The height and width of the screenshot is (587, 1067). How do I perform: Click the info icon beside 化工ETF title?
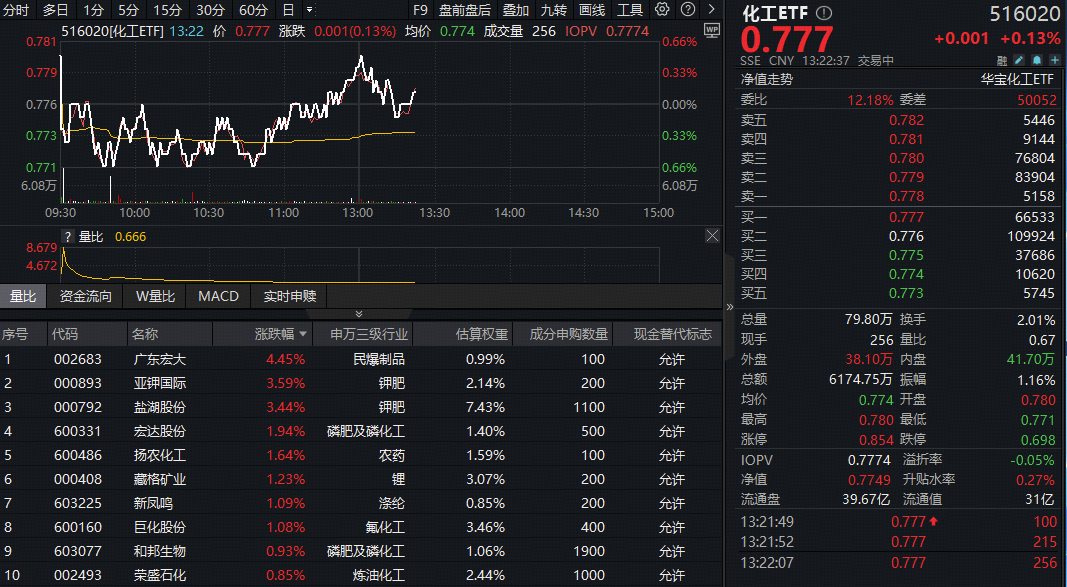[823, 14]
